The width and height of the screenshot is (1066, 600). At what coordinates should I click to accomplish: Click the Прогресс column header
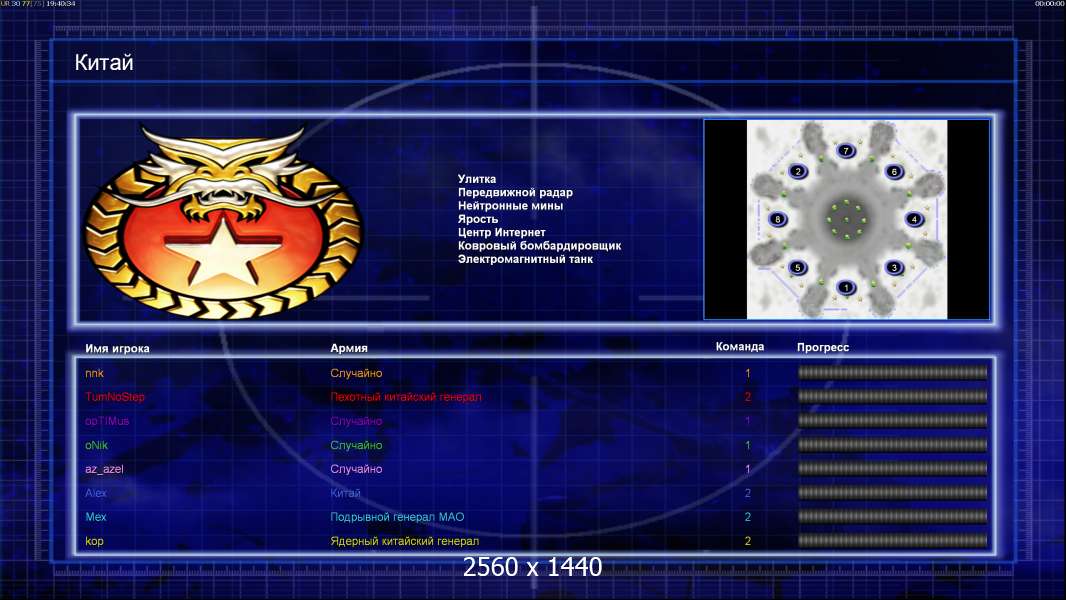[823, 347]
